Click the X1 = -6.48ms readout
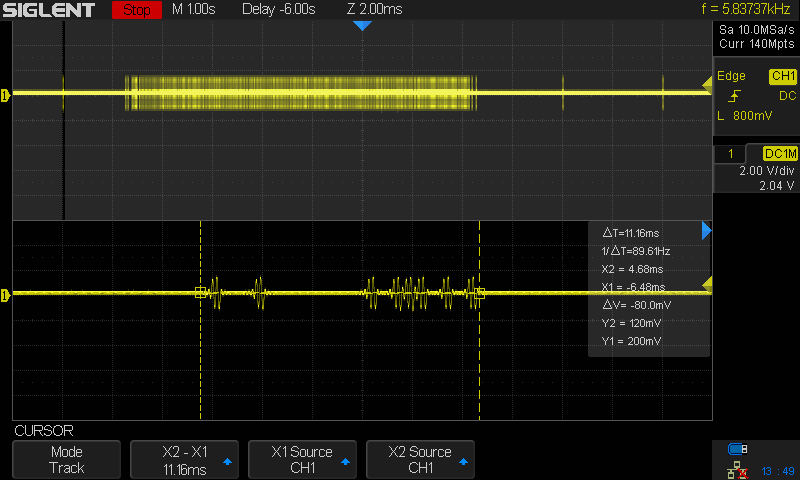Image resolution: width=800 pixels, height=480 pixels. pos(633,287)
